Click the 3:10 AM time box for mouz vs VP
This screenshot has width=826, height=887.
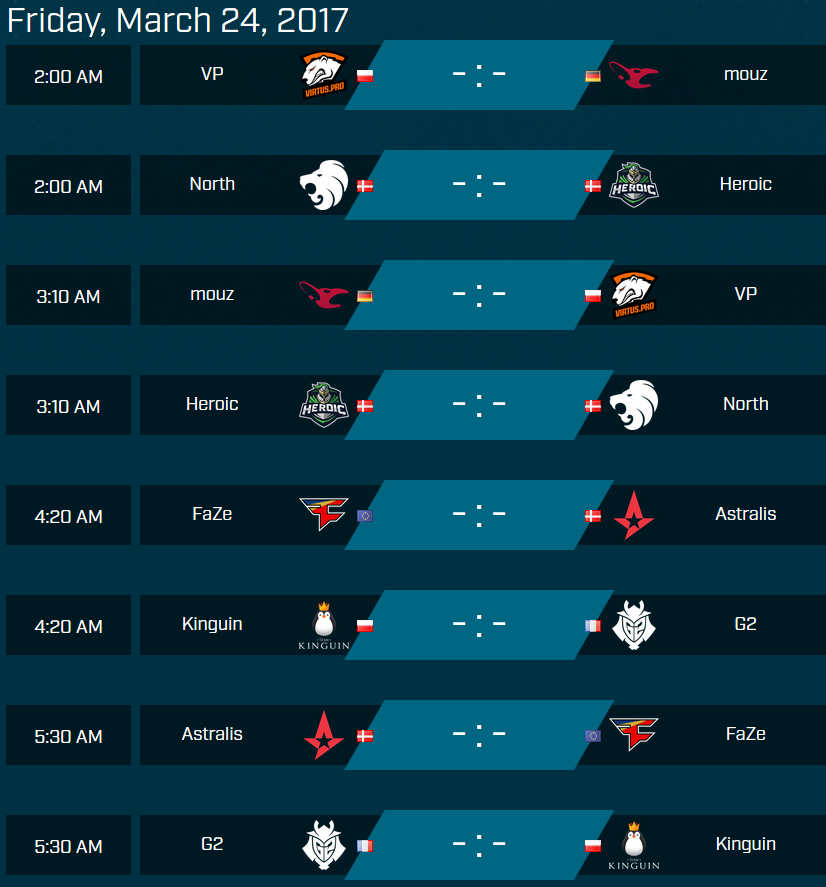pos(68,295)
